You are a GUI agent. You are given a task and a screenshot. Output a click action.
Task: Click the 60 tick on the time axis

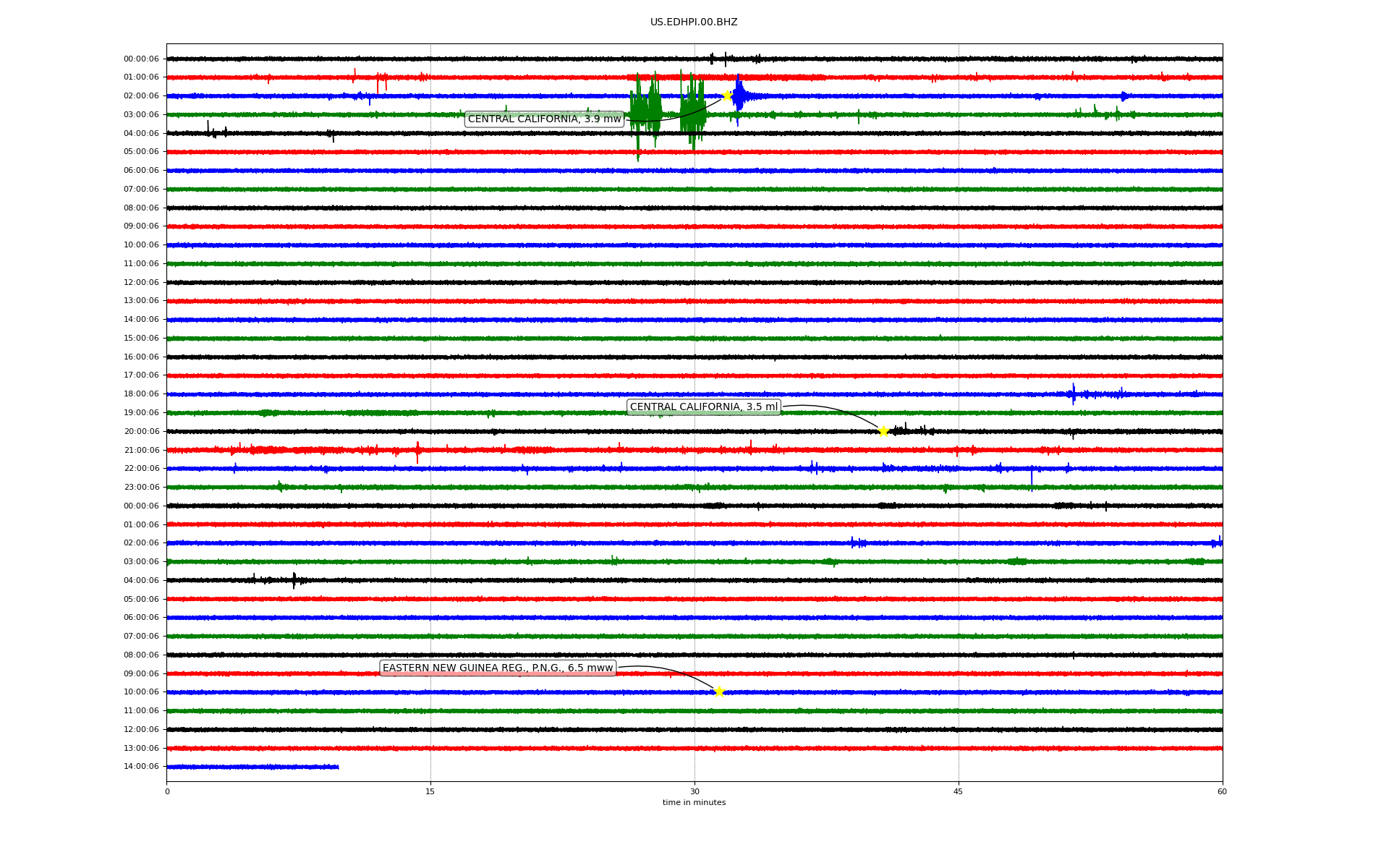point(1222,791)
